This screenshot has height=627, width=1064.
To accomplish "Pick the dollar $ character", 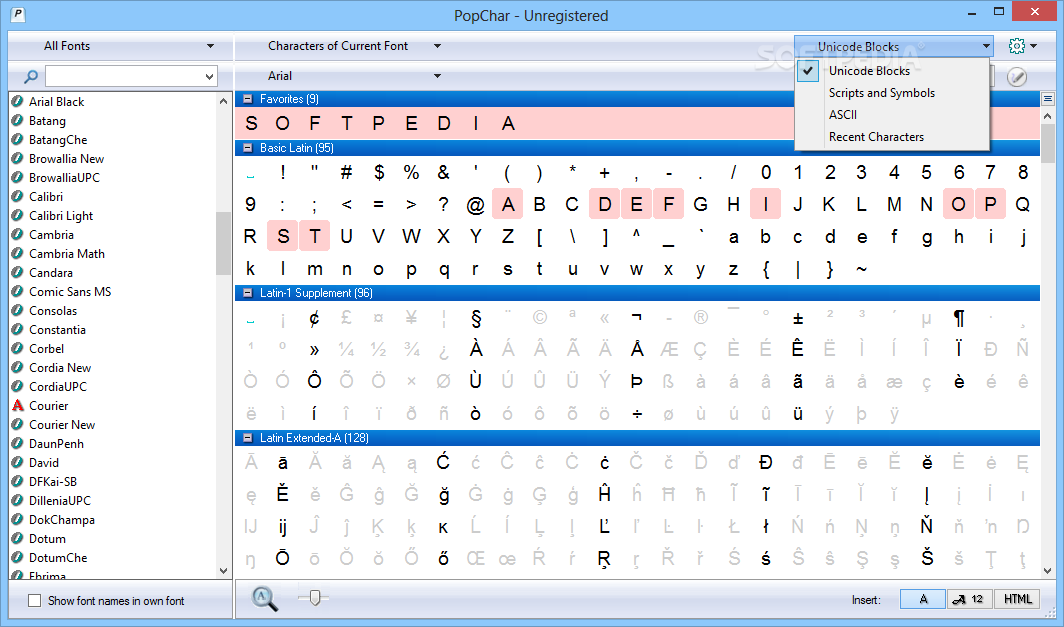I will (379, 172).
